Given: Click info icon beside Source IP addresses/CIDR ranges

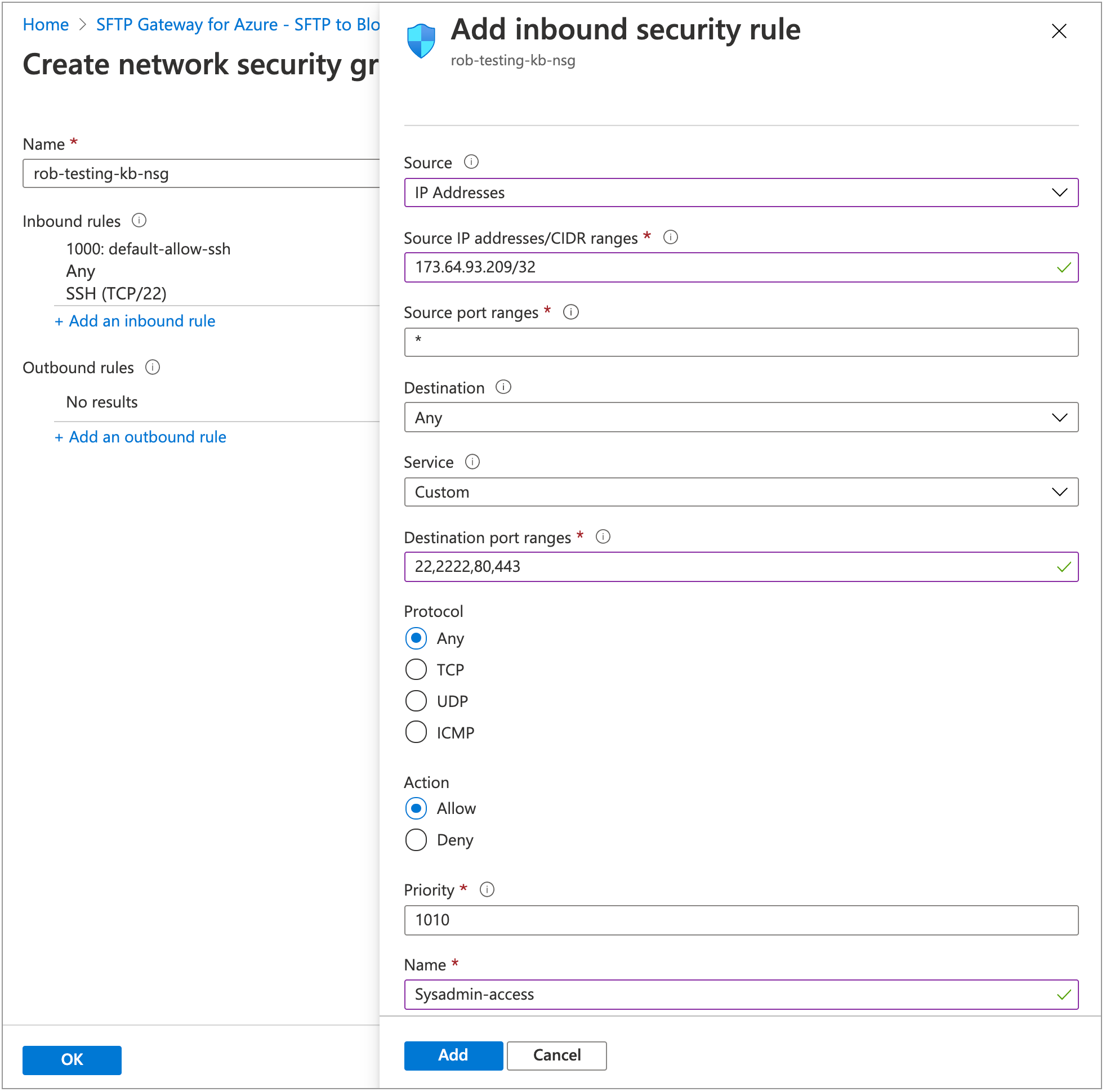Looking at the screenshot, I should coord(671,237).
